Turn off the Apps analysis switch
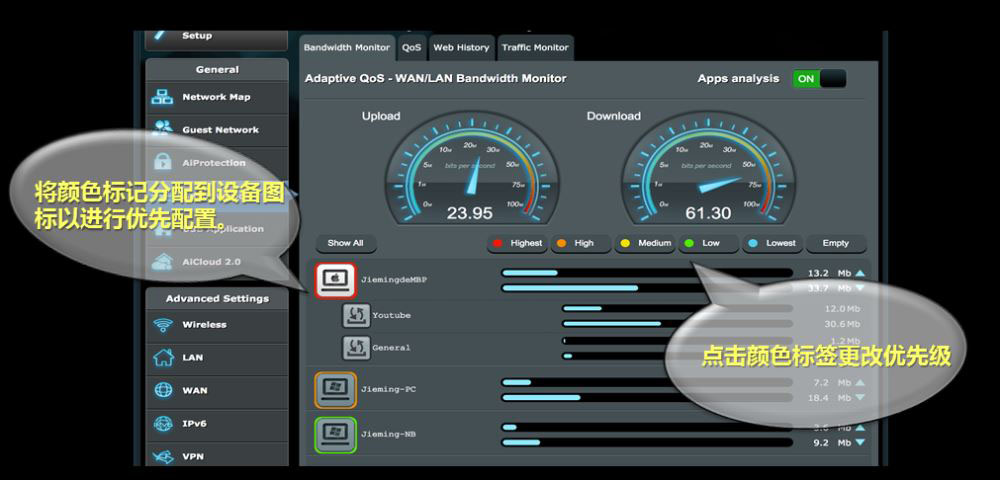 click(820, 79)
